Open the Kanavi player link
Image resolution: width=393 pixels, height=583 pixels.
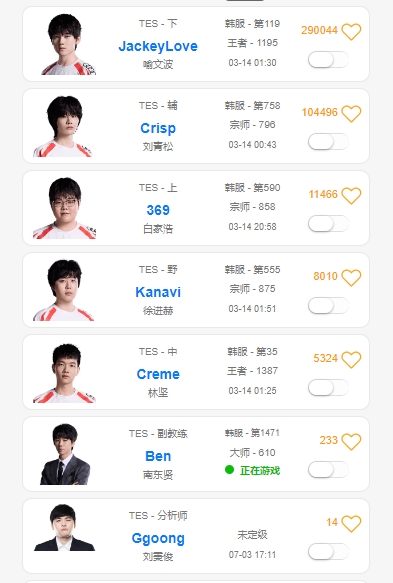[x=158, y=292]
